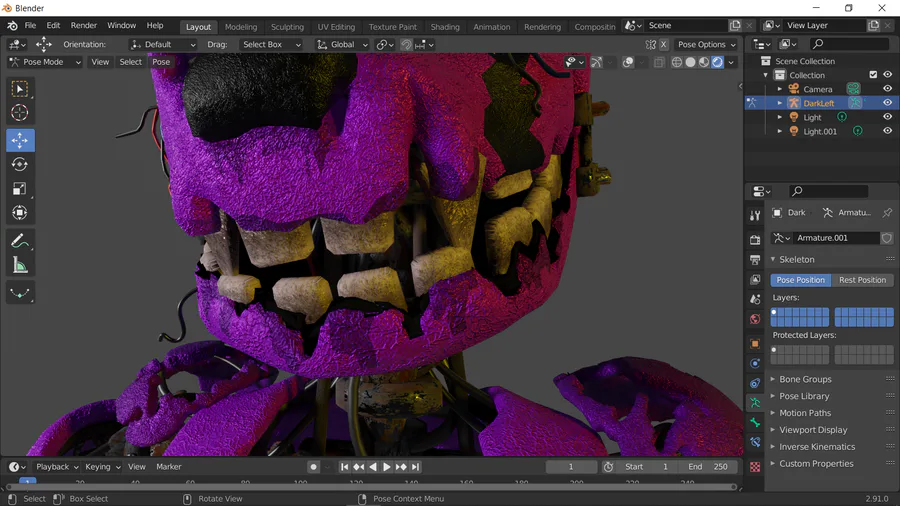The image size is (900, 506).
Task: Open the Render menu
Action: (x=84, y=25)
